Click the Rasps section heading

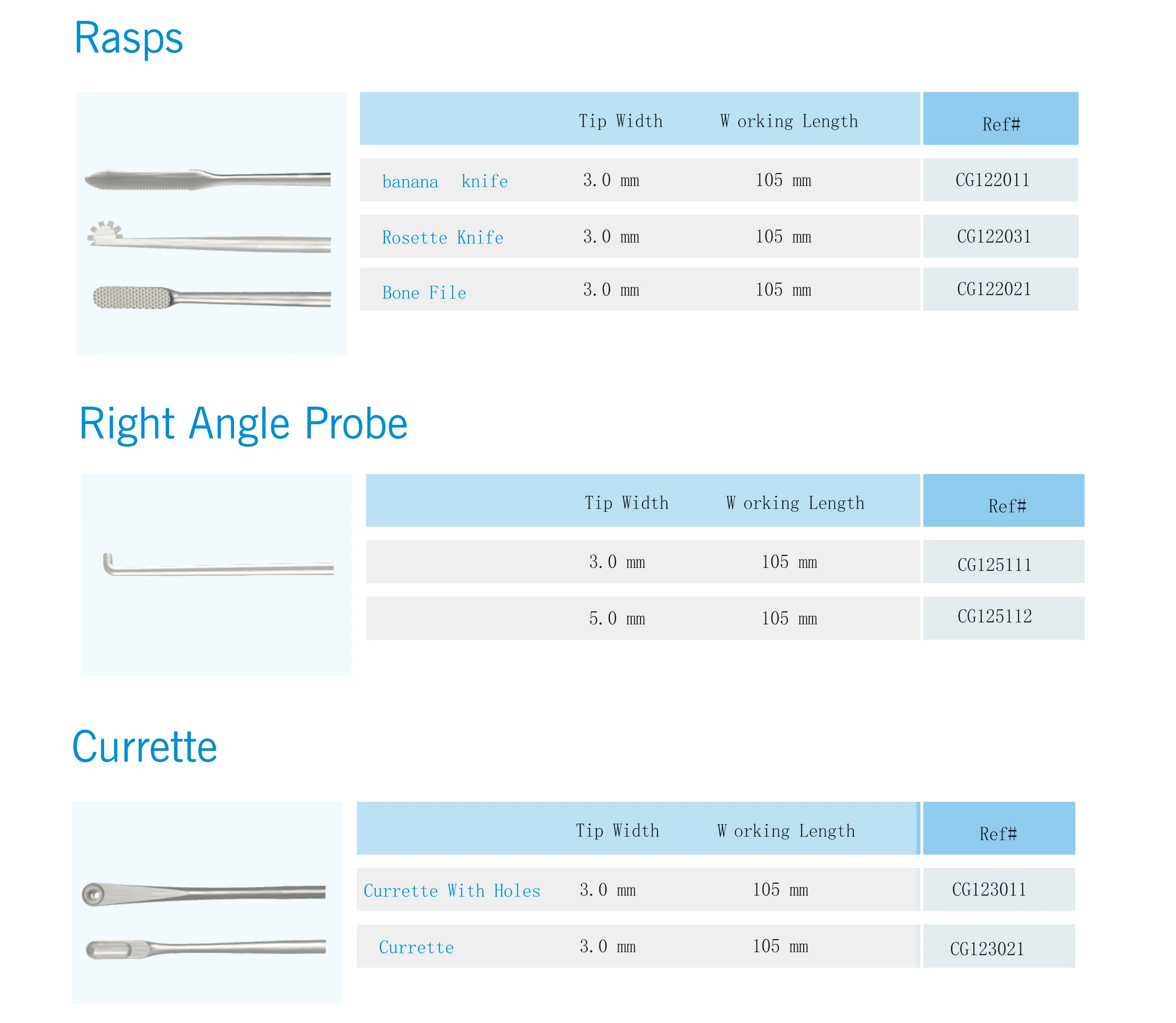pyautogui.click(x=128, y=38)
